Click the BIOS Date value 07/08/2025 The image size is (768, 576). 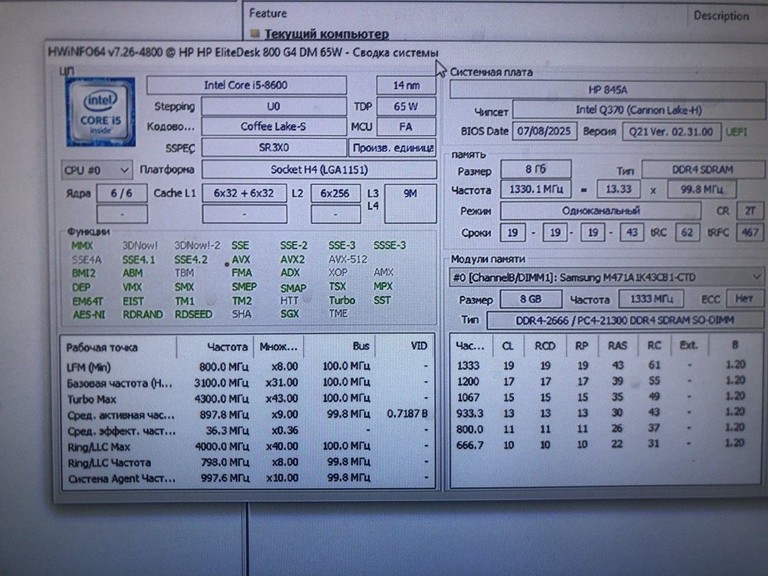click(544, 131)
